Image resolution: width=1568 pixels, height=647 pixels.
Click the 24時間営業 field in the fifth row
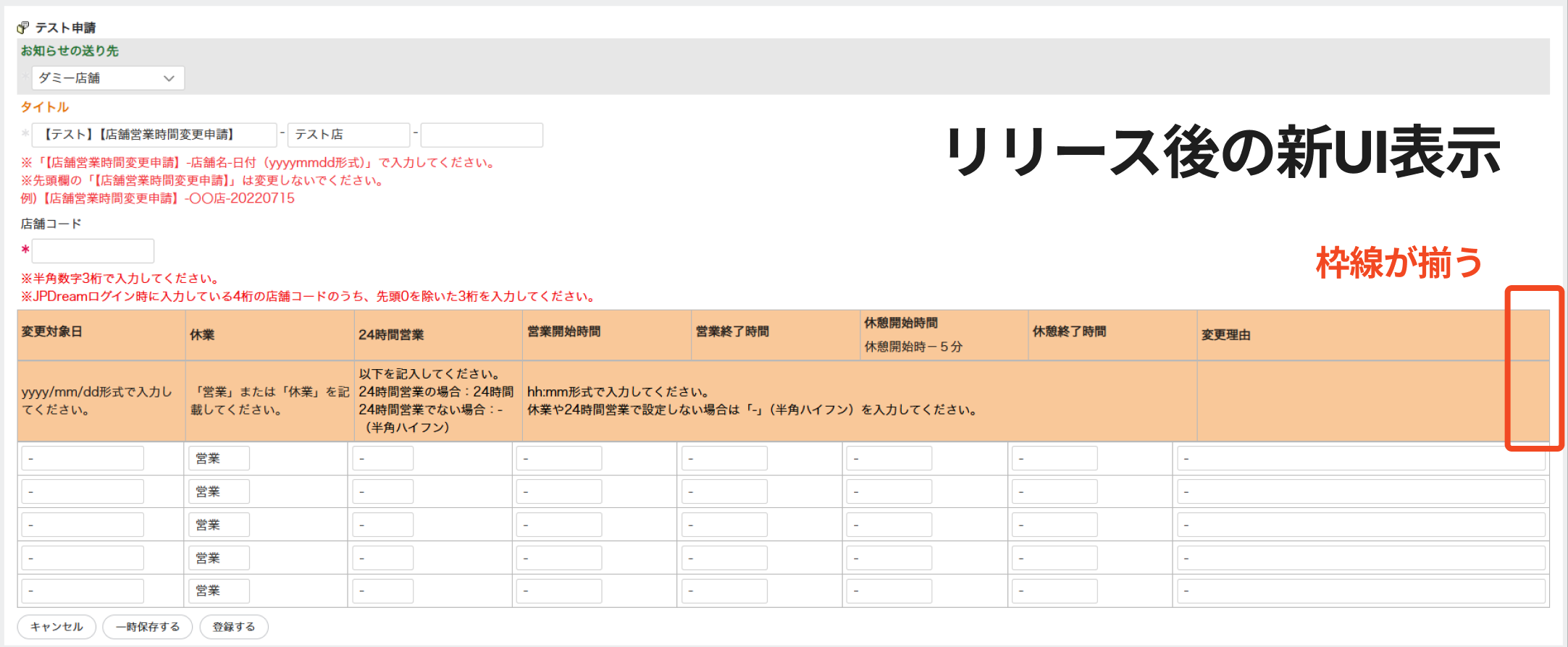click(382, 591)
